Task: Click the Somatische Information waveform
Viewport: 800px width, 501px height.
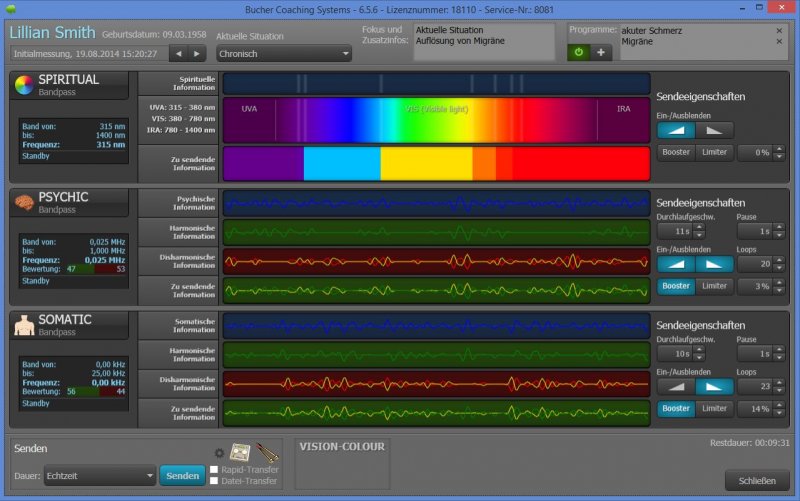Action: (436, 325)
